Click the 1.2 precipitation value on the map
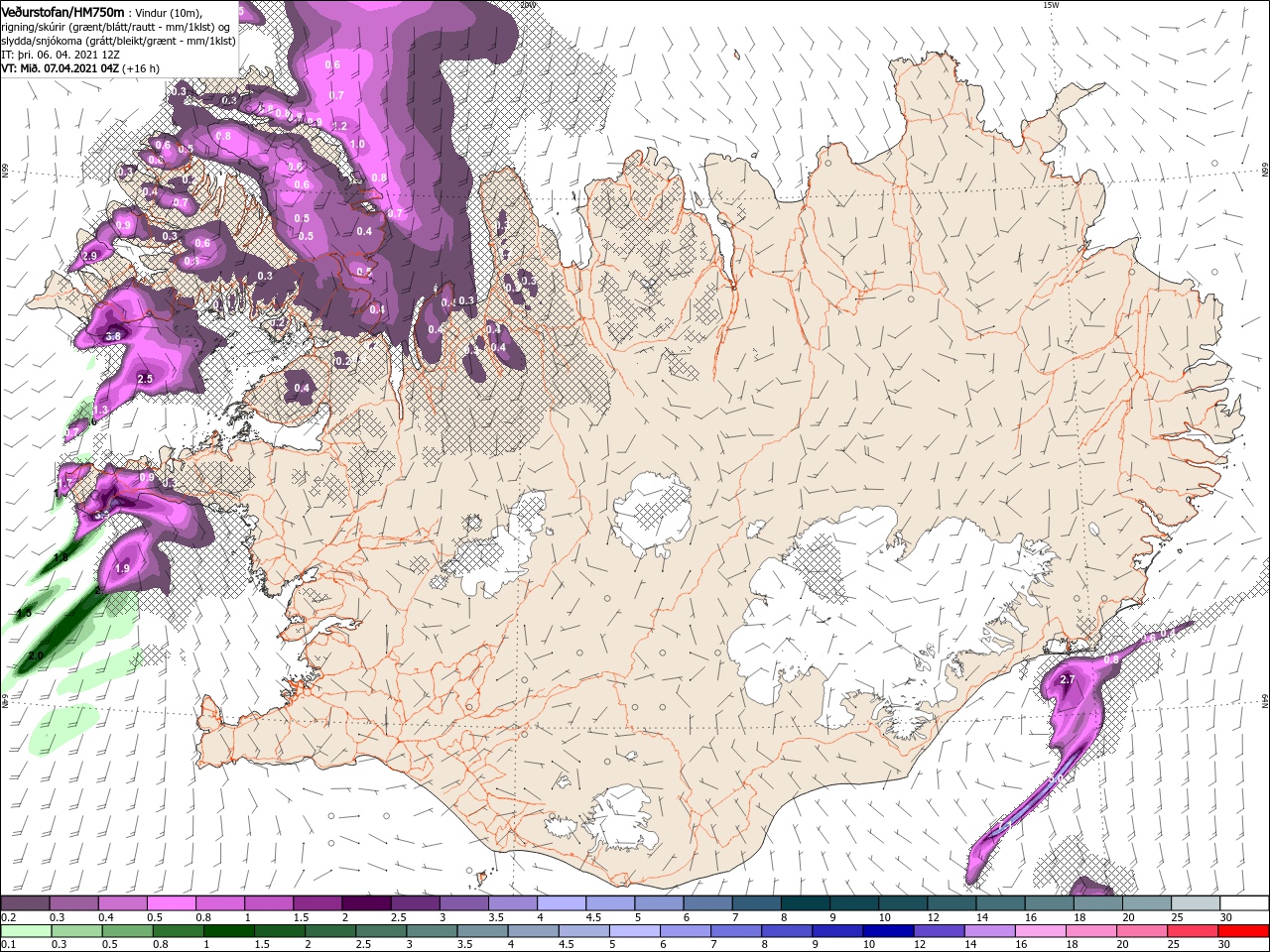Viewport: 1270px width, 952px height. tap(340, 126)
